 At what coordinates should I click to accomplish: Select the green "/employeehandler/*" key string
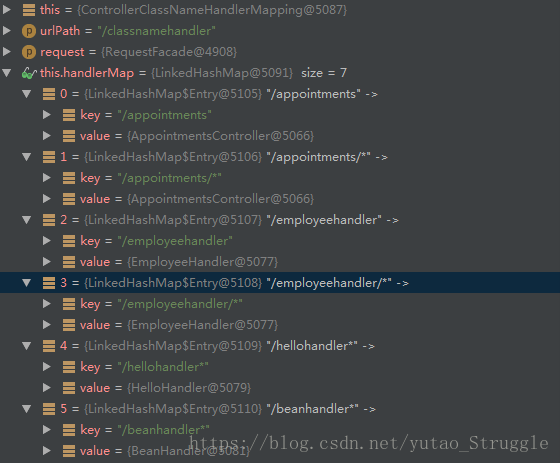click(x=180, y=304)
